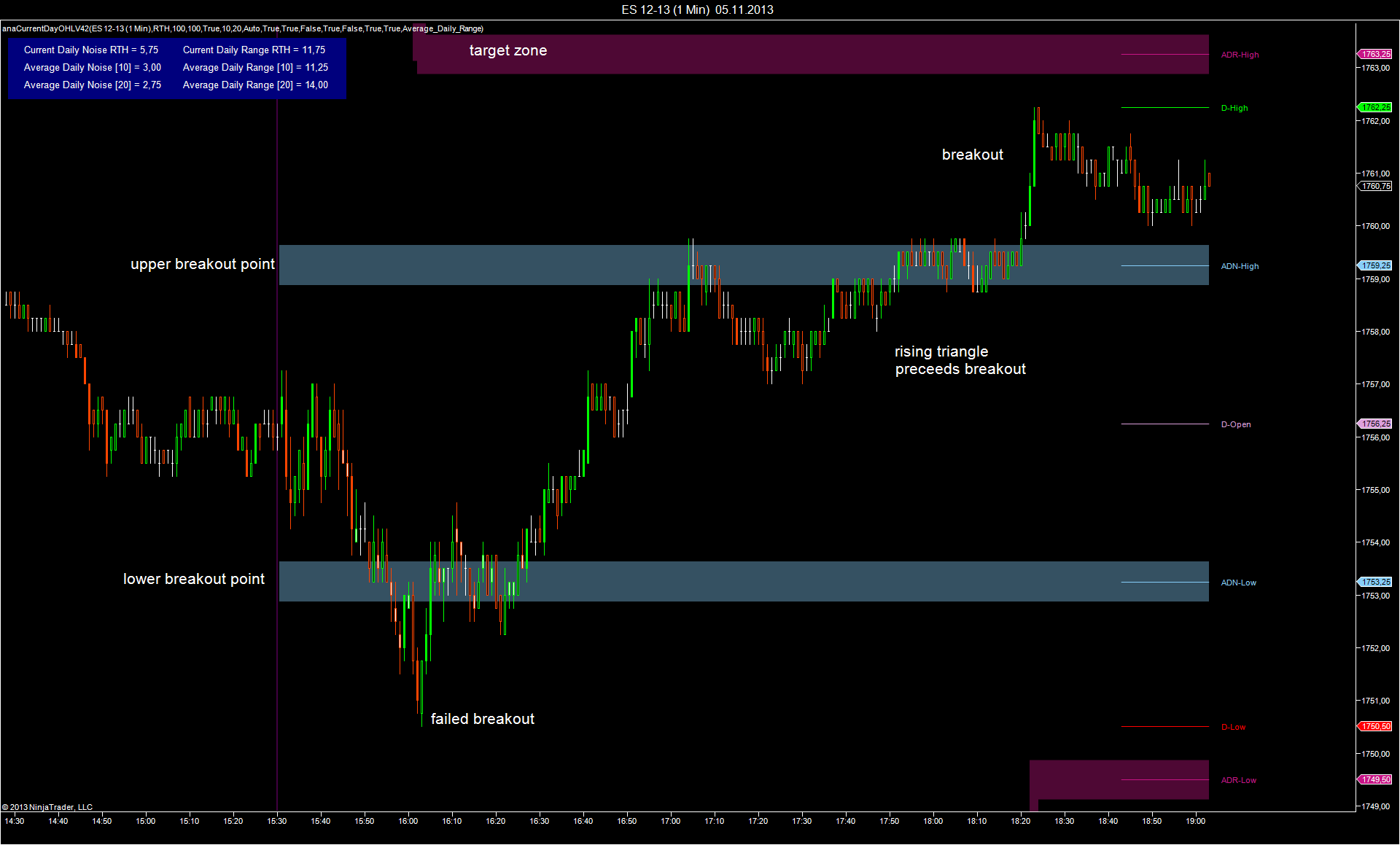Click the 1753,25 ADN-Low price marker
The height and width of the screenshot is (845, 1400).
(1374, 582)
